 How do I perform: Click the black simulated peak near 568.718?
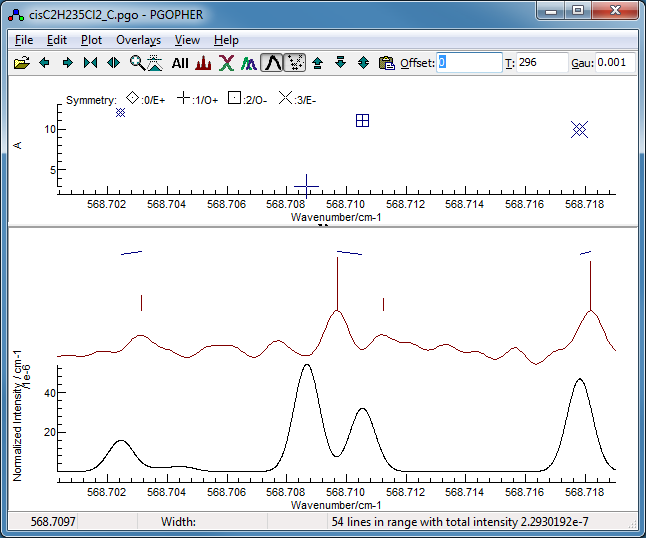tap(580, 379)
